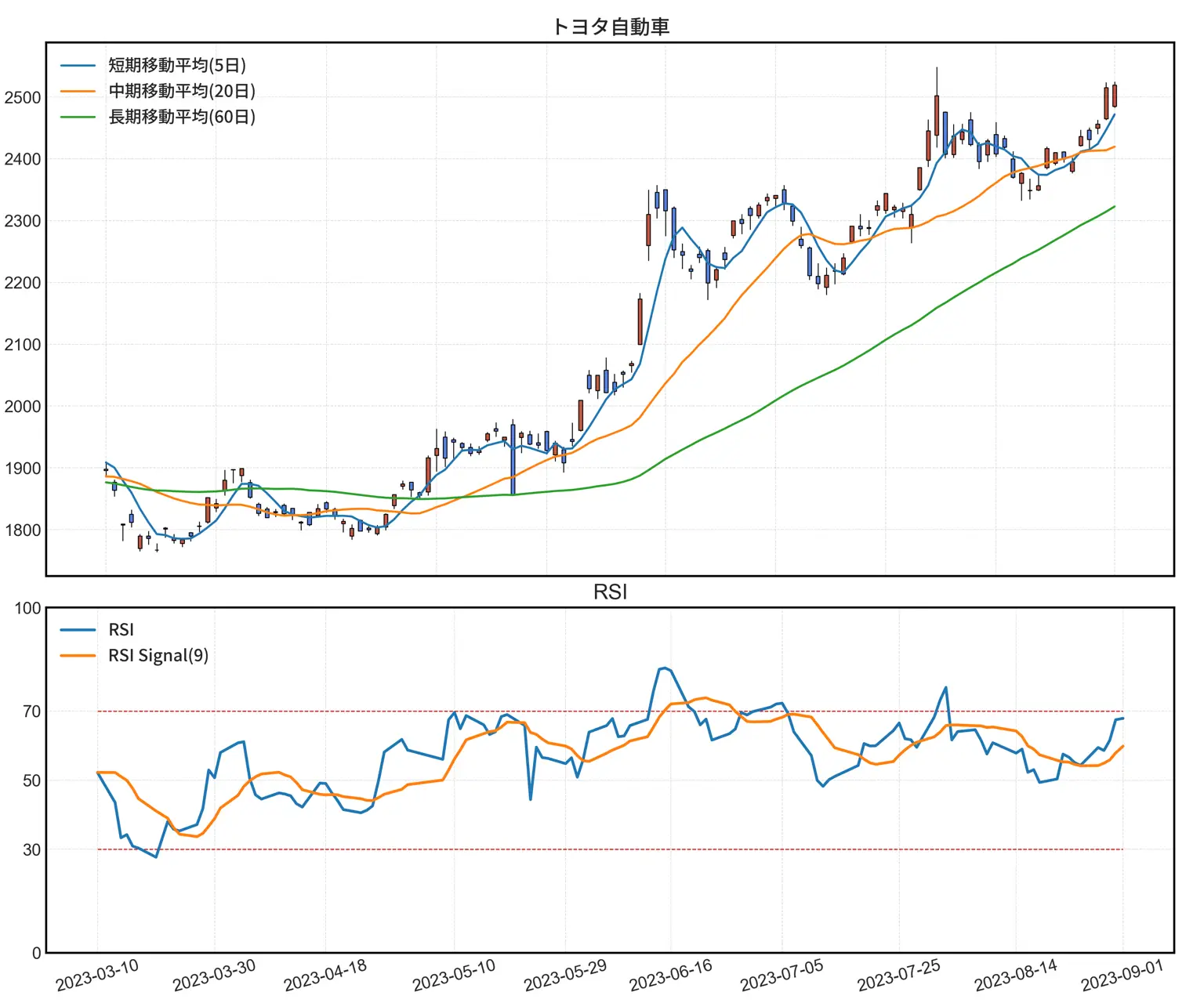Click the RSI subplot title
The width and height of the screenshot is (1204, 1003).
tap(610, 592)
